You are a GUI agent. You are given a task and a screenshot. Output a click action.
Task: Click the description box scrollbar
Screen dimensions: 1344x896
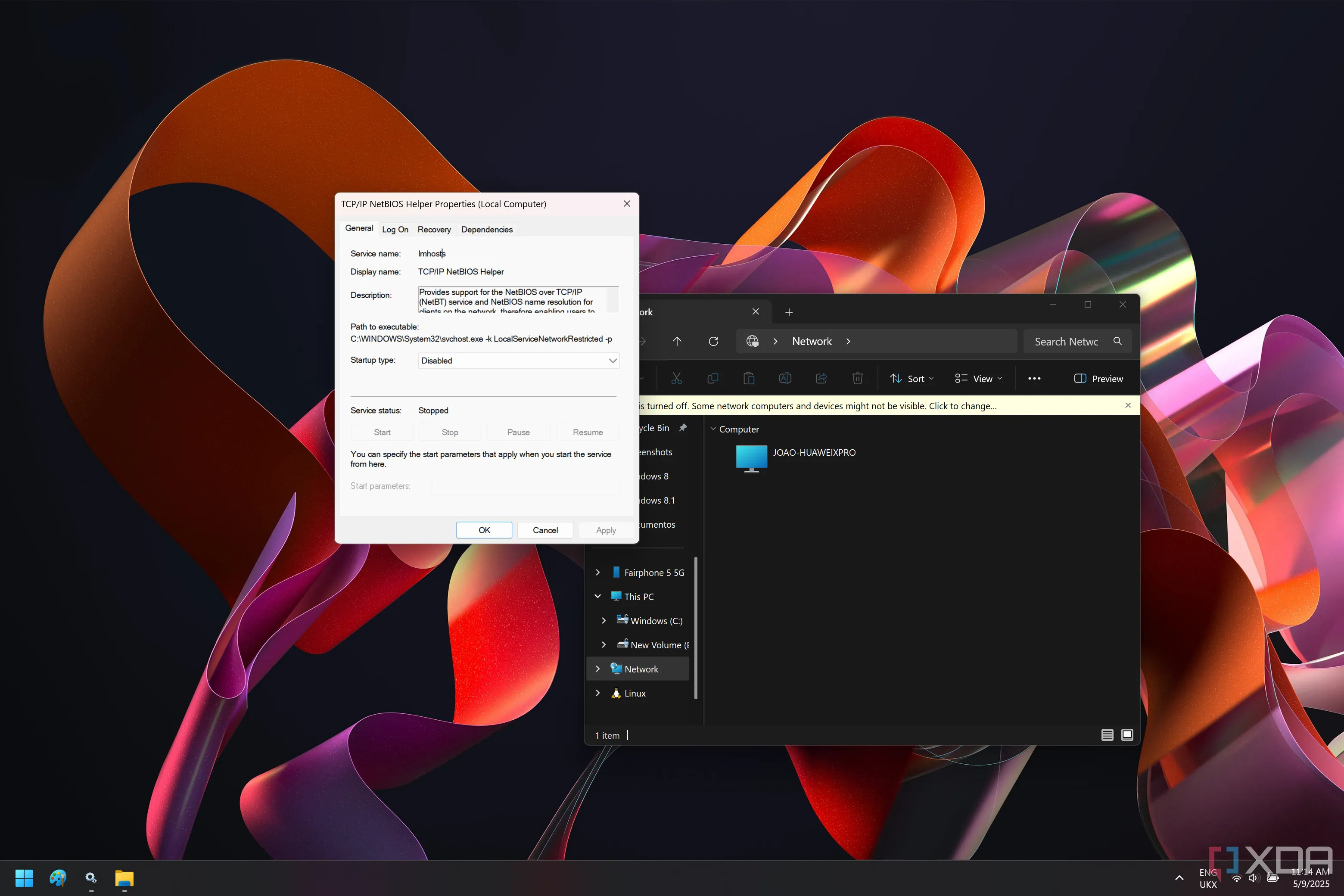(612, 299)
